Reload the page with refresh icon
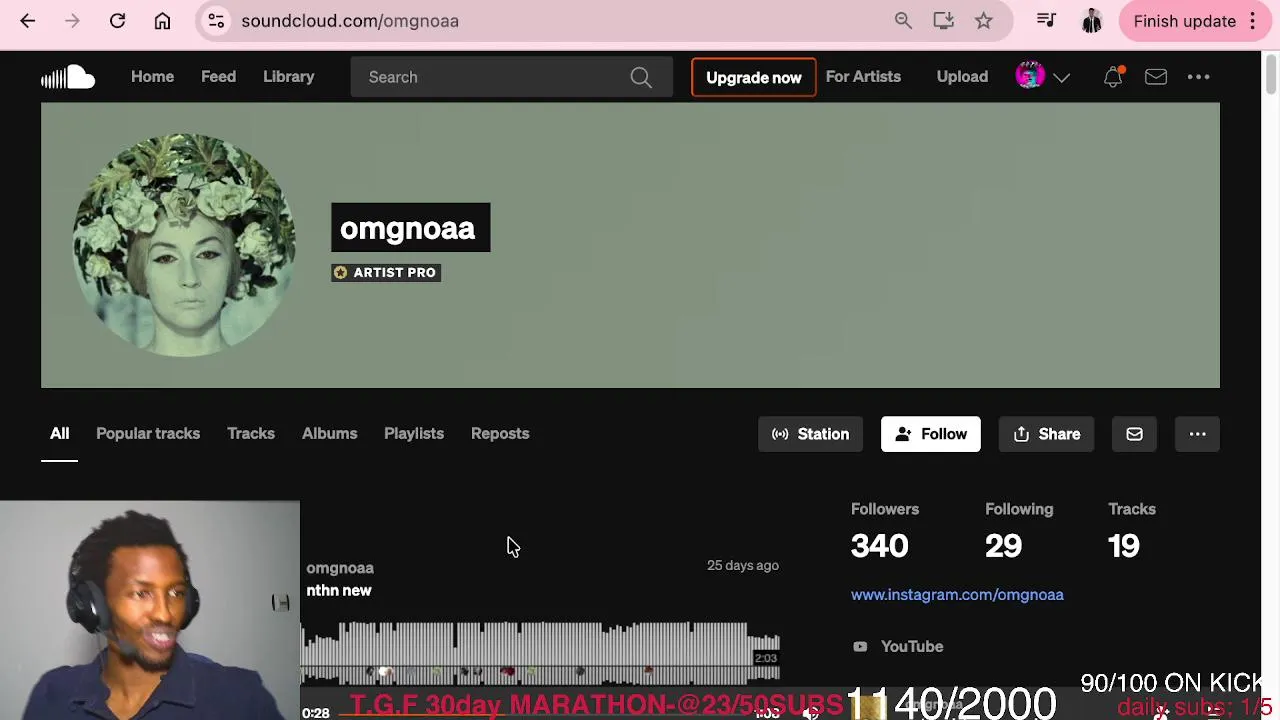 coord(117,21)
